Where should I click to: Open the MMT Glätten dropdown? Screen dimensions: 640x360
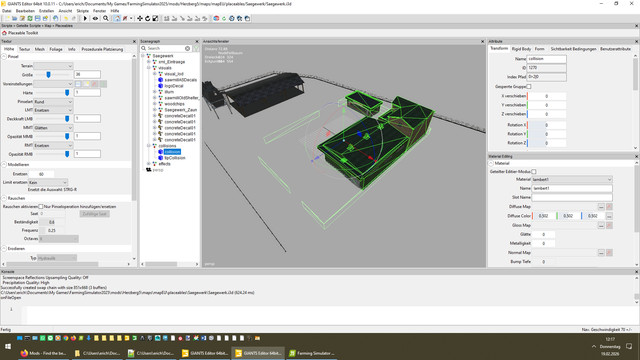[53, 128]
